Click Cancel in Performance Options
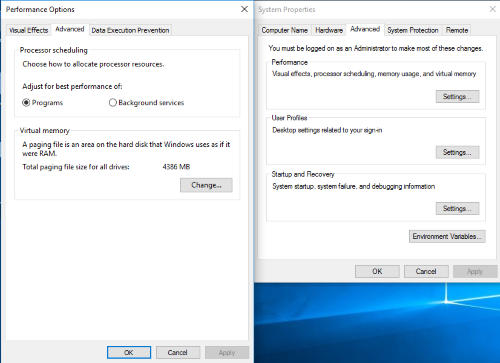The image size is (500, 363). pyautogui.click(x=178, y=352)
